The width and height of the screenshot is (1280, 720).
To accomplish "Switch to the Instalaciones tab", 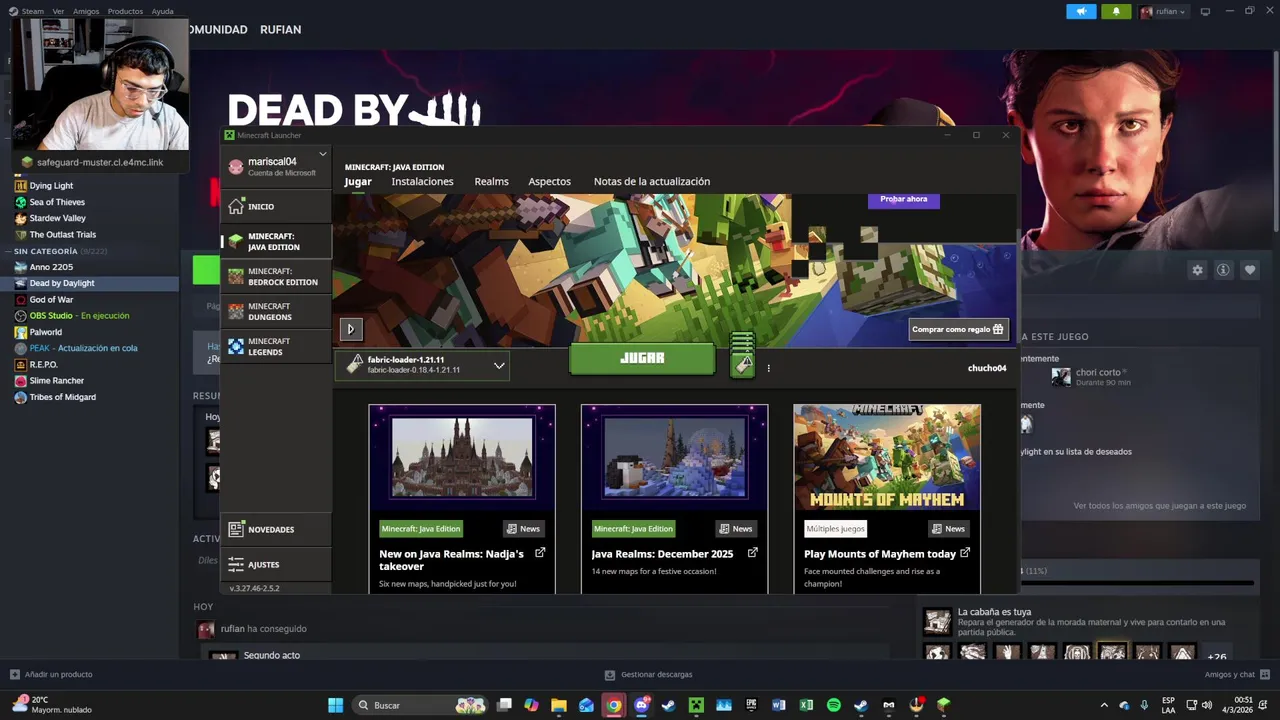I will 422,182.
